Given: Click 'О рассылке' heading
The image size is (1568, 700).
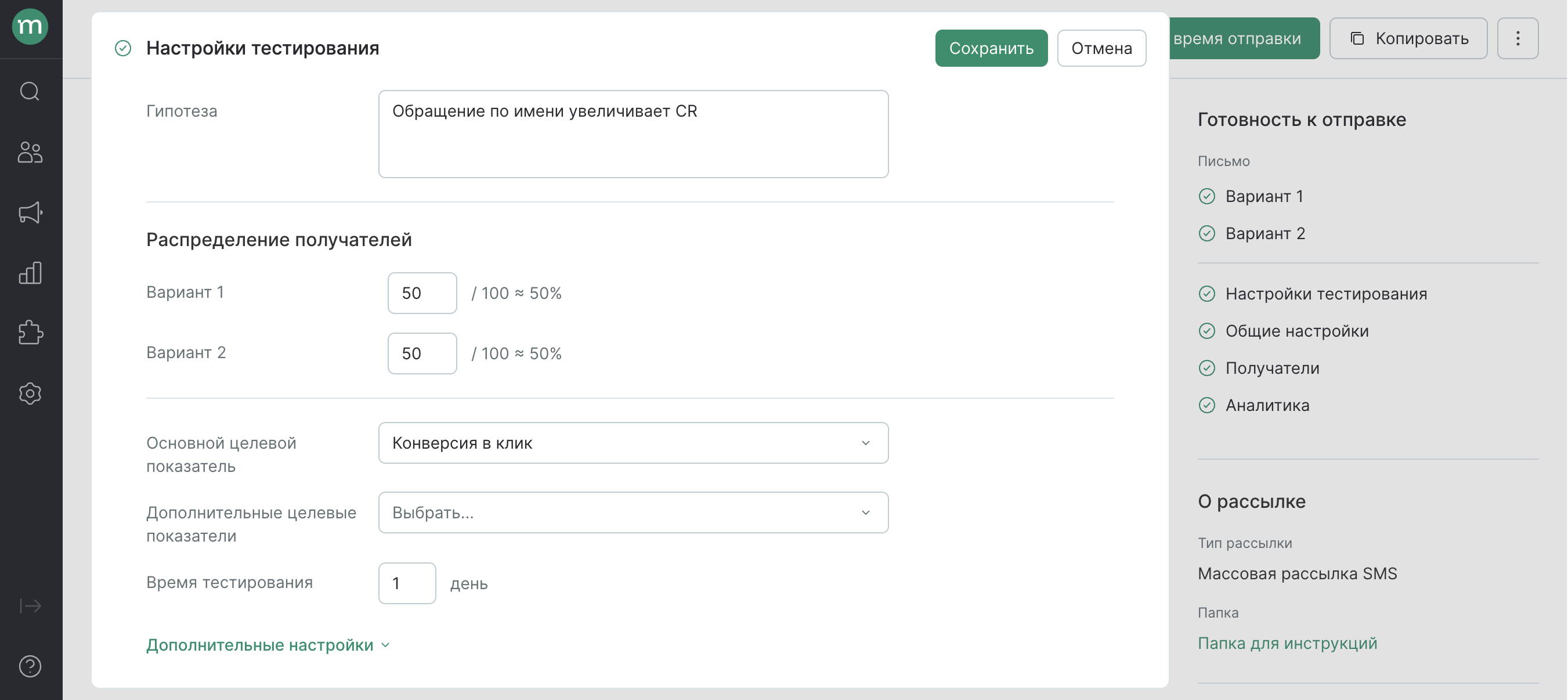Looking at the screenshot, I should pos(1252,501).
